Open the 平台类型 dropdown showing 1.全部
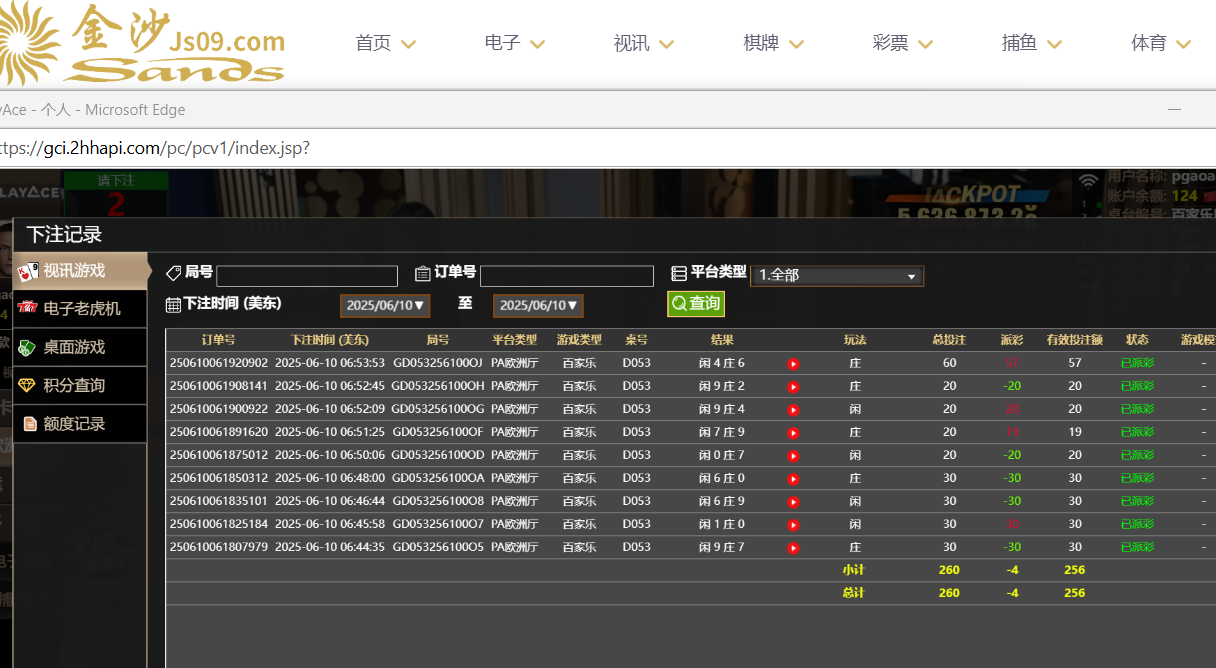This screenshot has height=668, width=1216. 836,276
